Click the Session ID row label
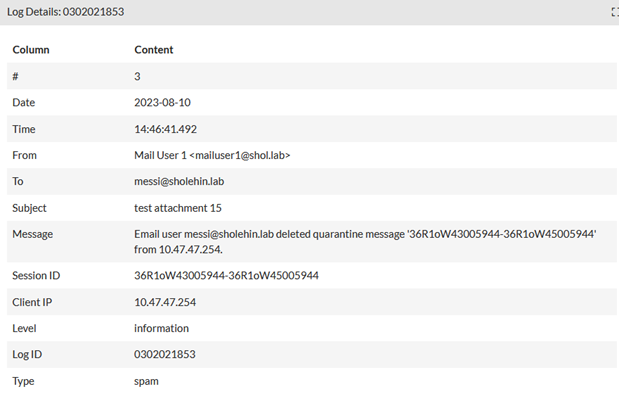This screenshot has height=409, width=620. point(38,275)
